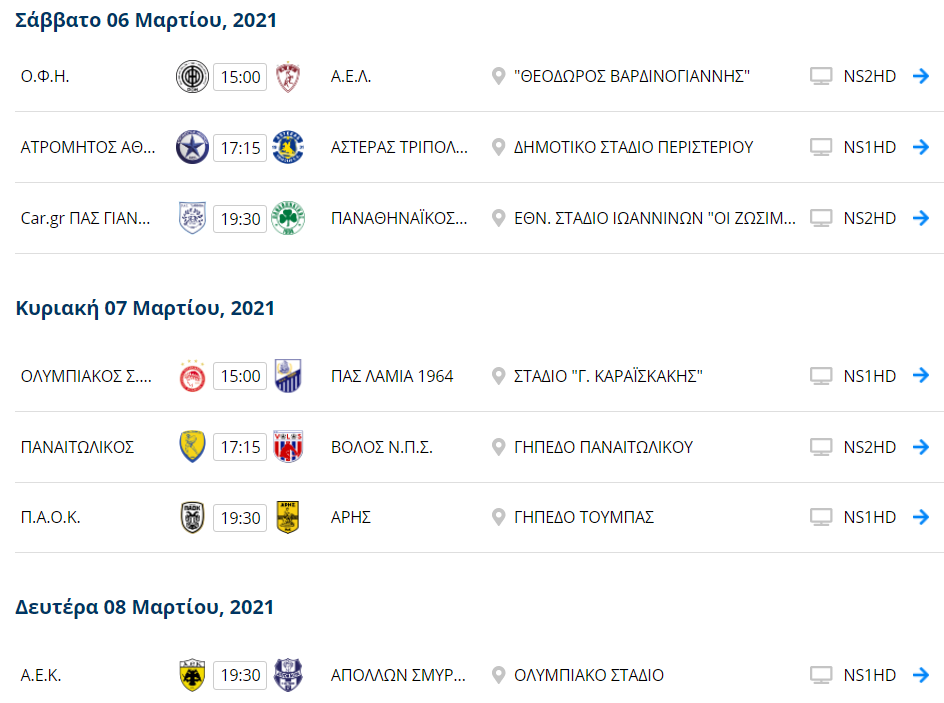
Task: Click the ΠΑΝΑΙΤΩΛΙΚΟΣ team name
Action: tap(77, 447)
